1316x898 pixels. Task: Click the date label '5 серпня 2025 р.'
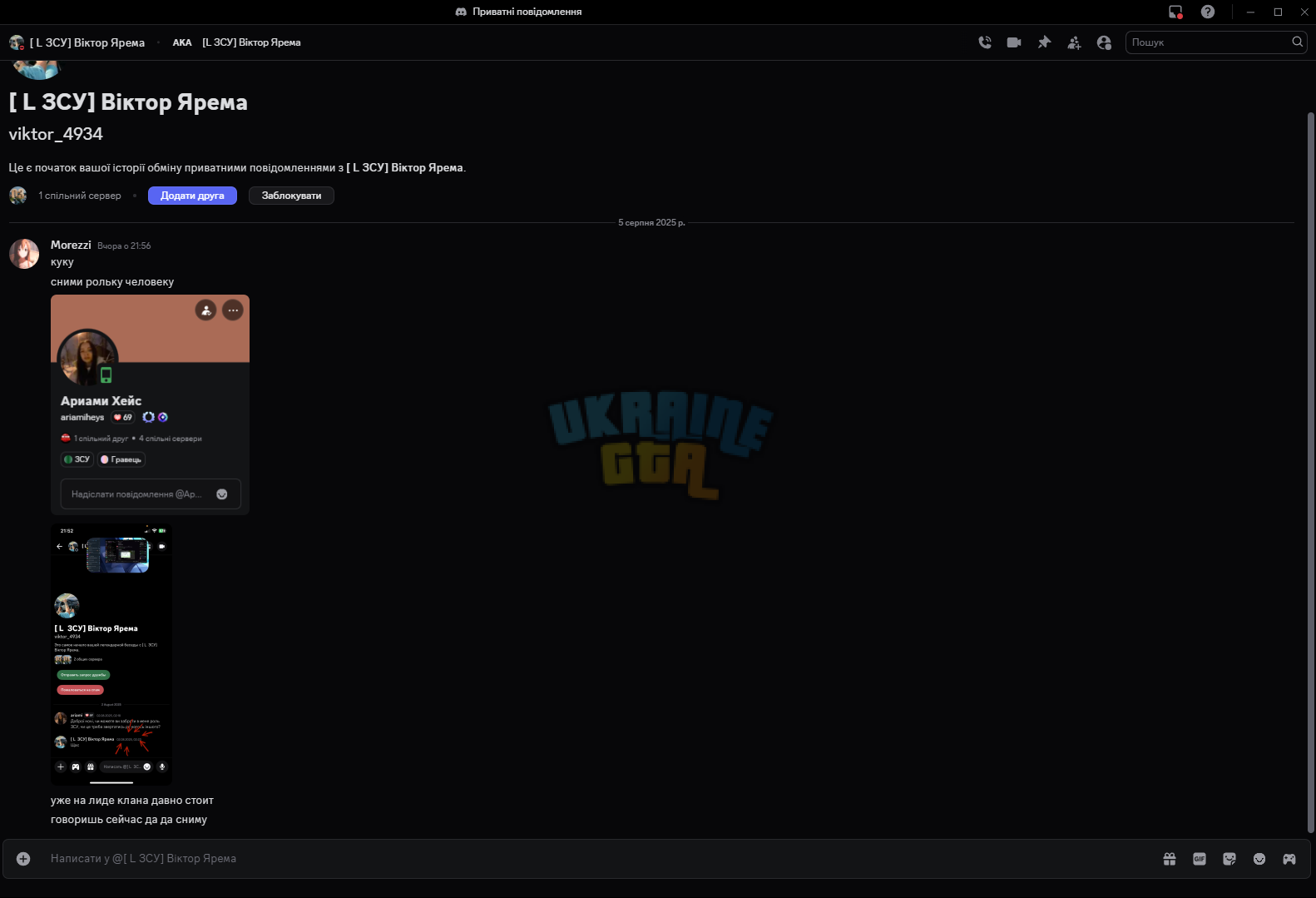(651, 223)
